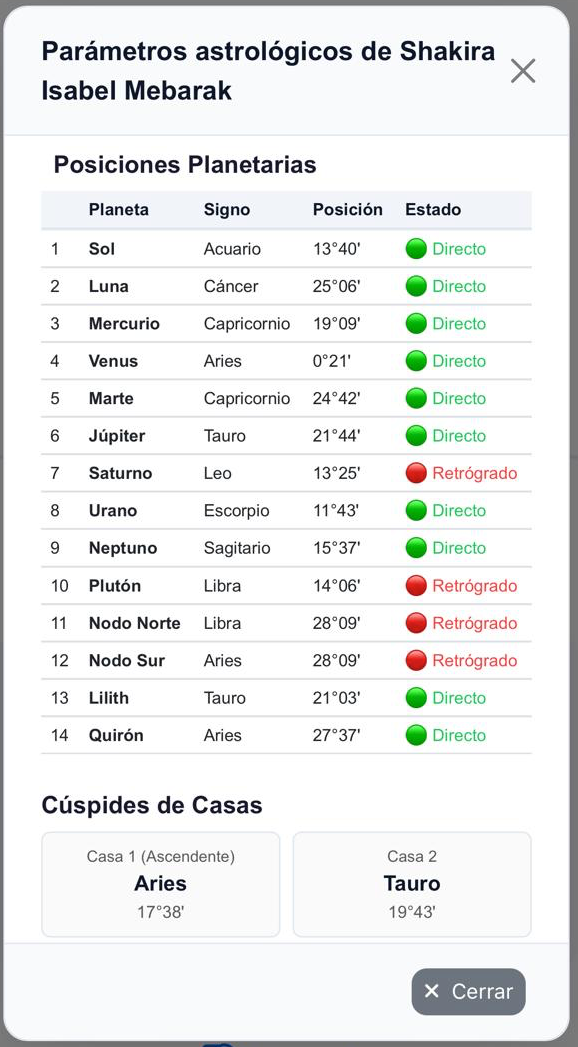Image resolution: width=578 pixels, height=1047 pixels.
Task: Click the green dot for Venus
Action: (x=416, y=361)
